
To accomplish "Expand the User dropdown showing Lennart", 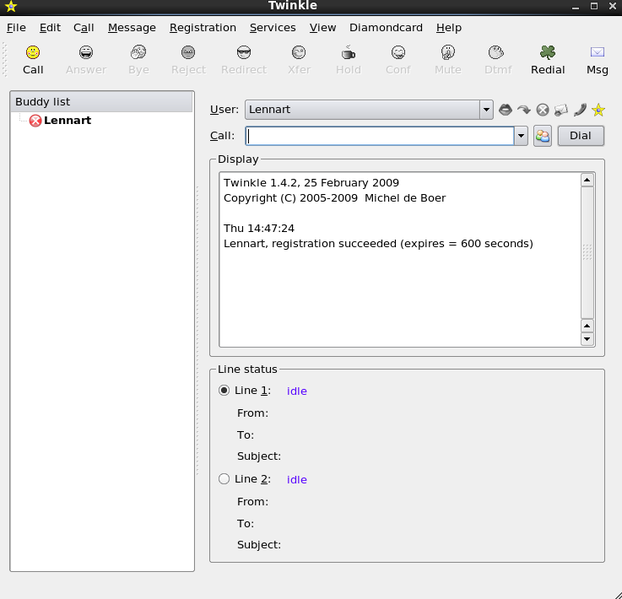I will [x=486, y=109].
